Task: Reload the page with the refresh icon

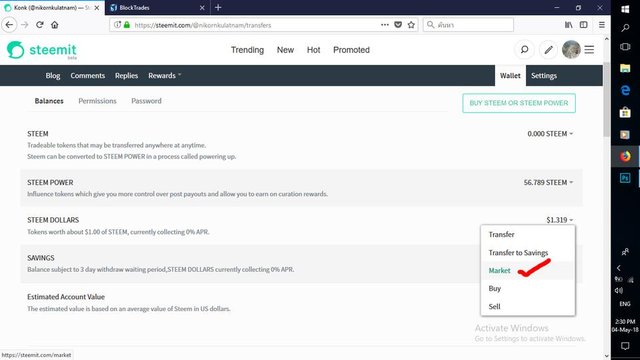Action: 40,25
